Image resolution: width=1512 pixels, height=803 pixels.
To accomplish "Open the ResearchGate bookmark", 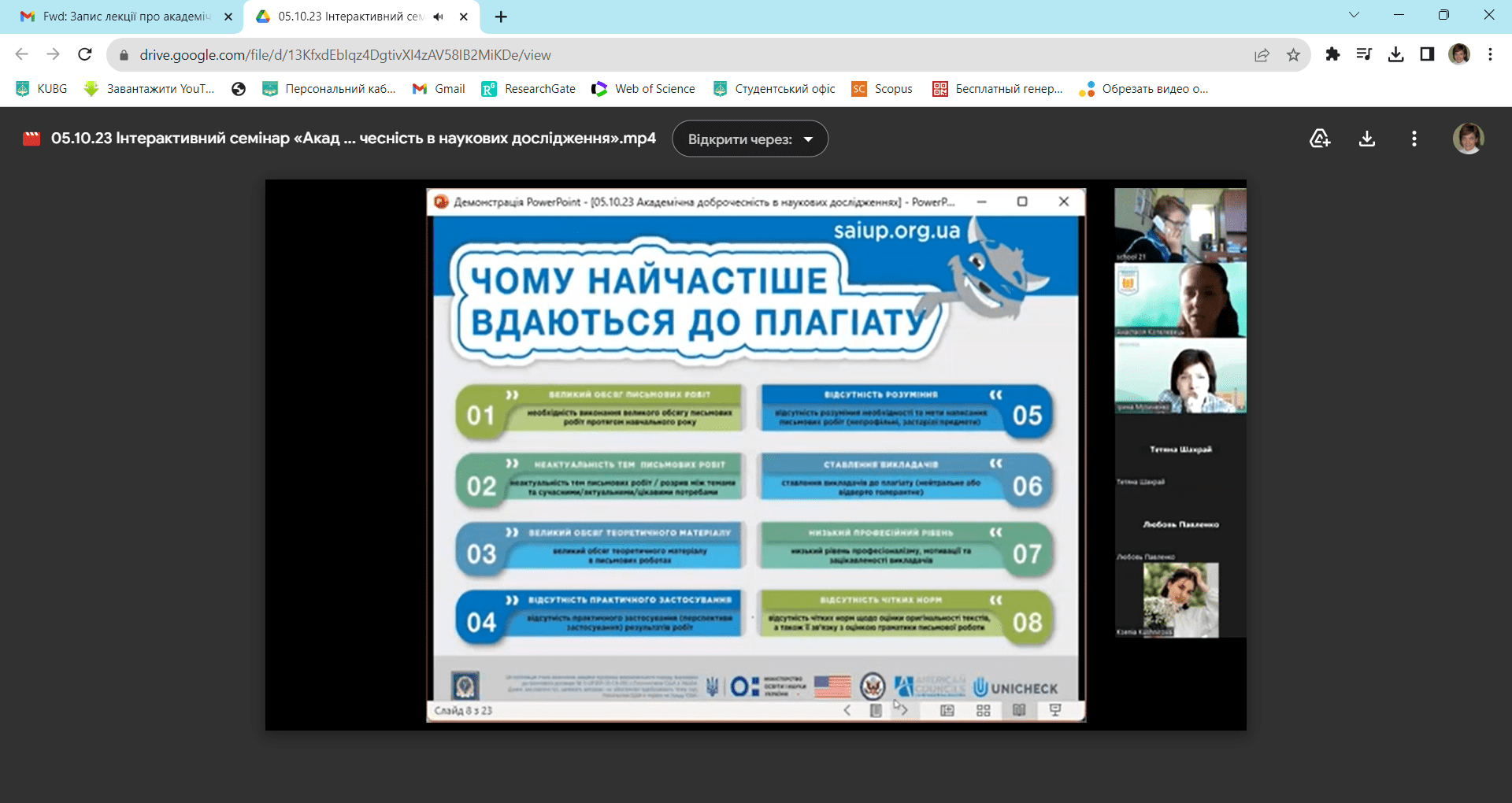I will (x=529, y=89).
